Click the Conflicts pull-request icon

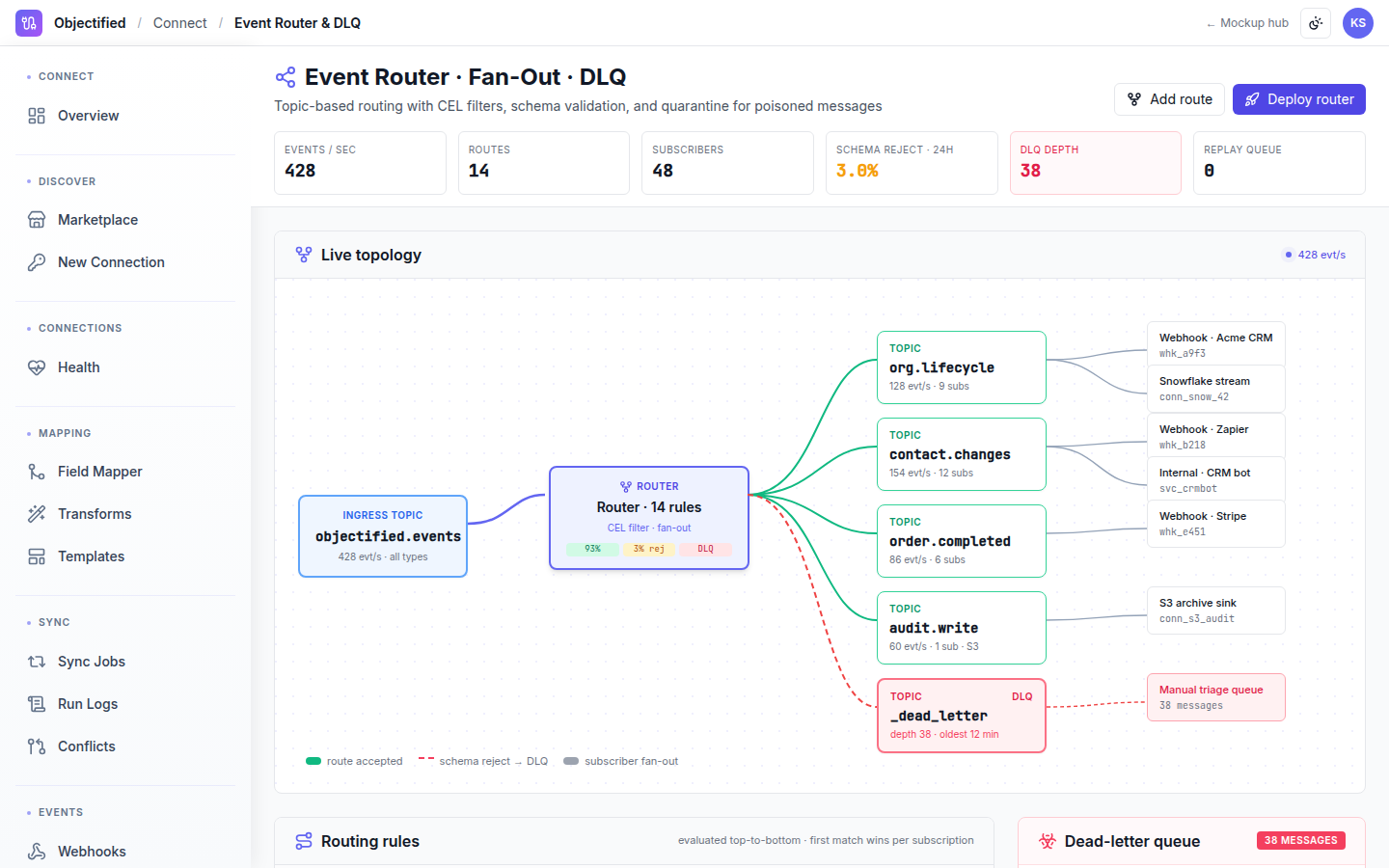(x=37, y=746)
